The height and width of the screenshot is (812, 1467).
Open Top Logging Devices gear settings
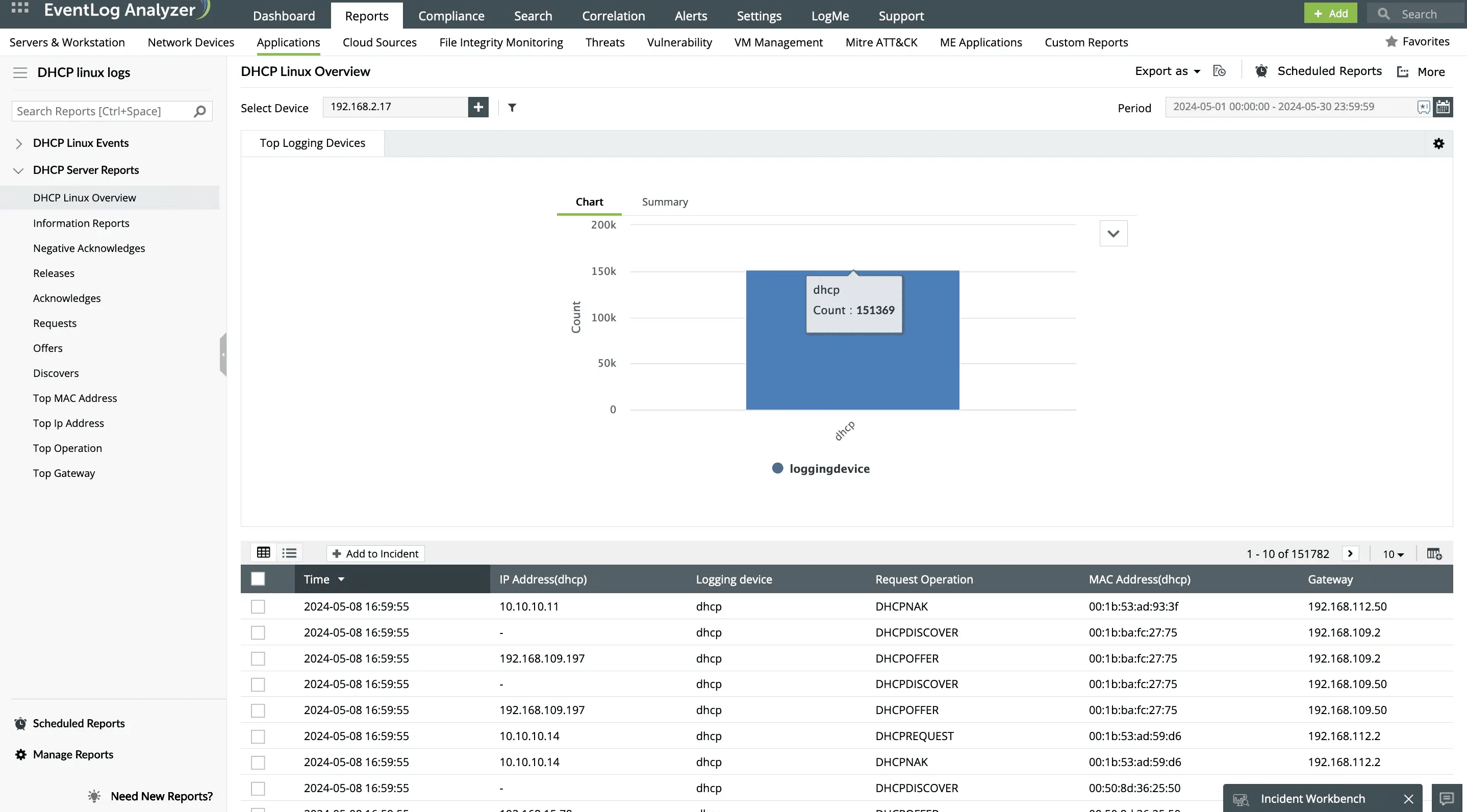(1438, 143)
